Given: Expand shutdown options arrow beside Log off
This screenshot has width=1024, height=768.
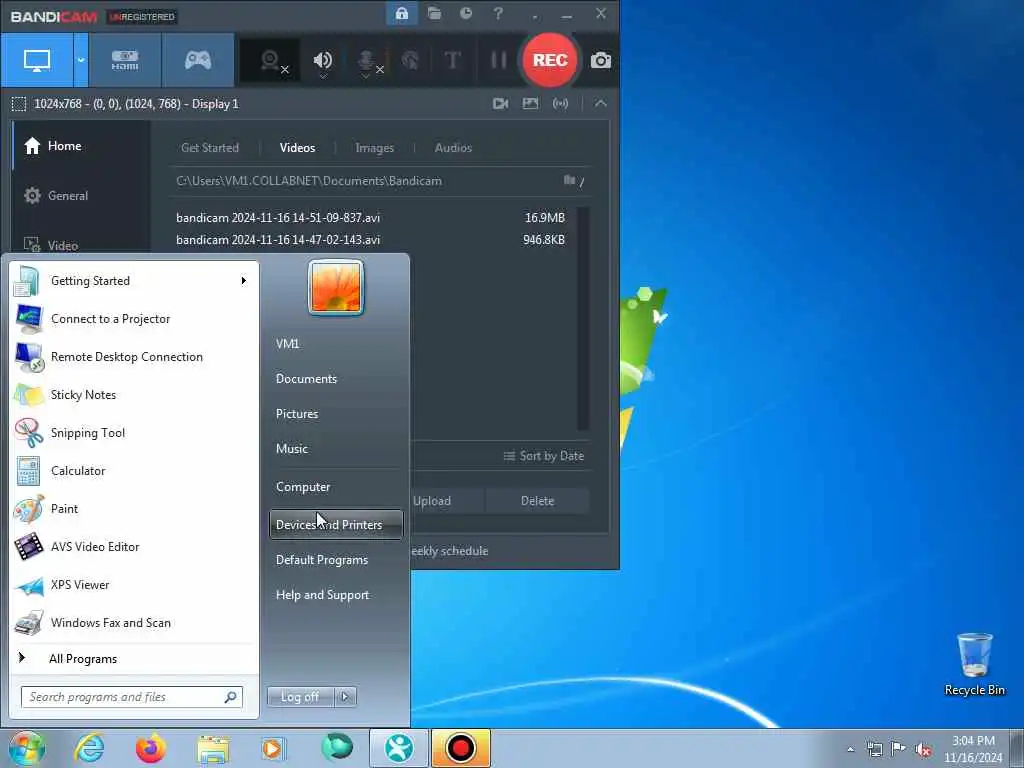Looking at the screenshot, I should [x=345, y=697].
